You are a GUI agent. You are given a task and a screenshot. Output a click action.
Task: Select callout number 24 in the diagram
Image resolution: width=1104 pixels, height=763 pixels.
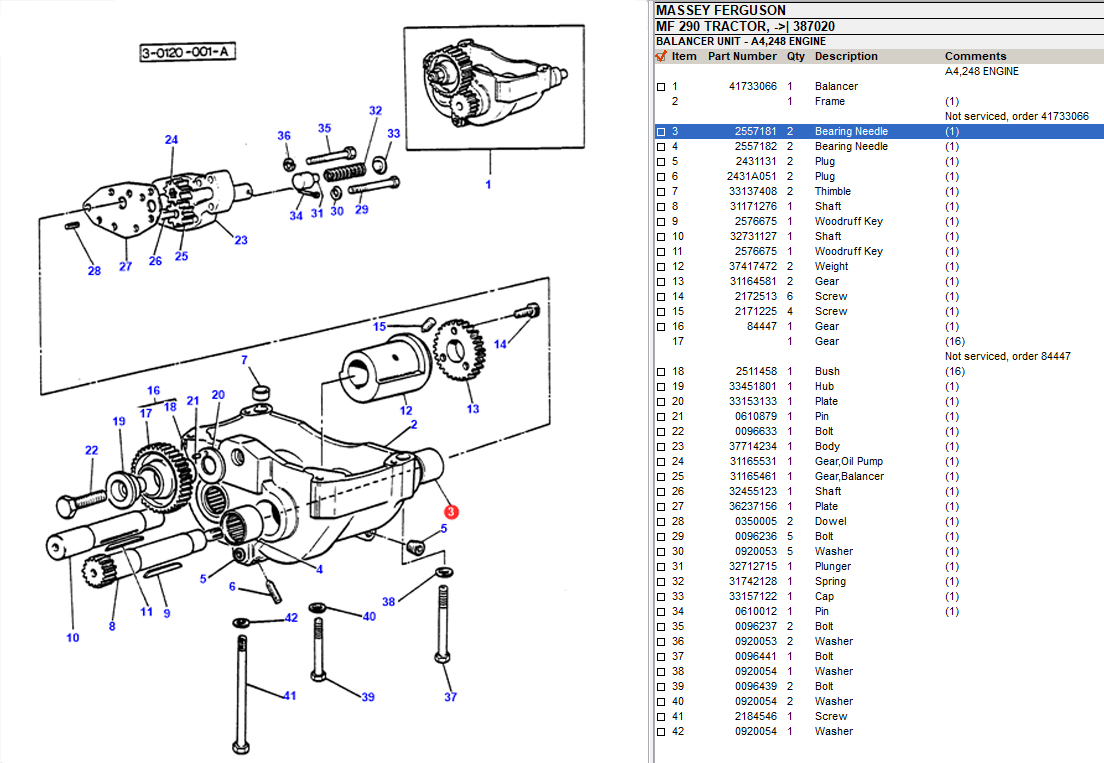[x=171, y=140]
